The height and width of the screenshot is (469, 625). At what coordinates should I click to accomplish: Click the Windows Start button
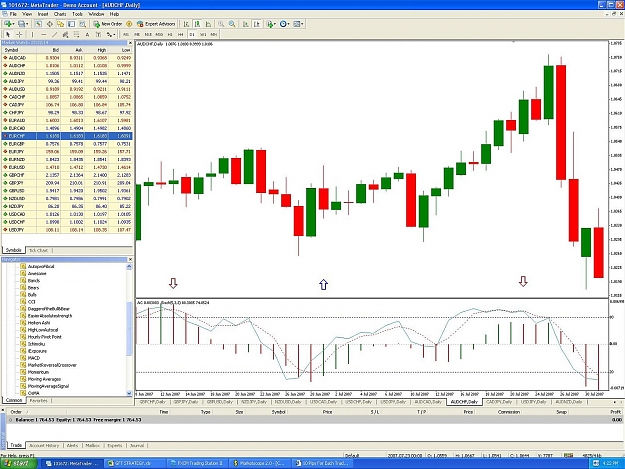pos(18,463)
